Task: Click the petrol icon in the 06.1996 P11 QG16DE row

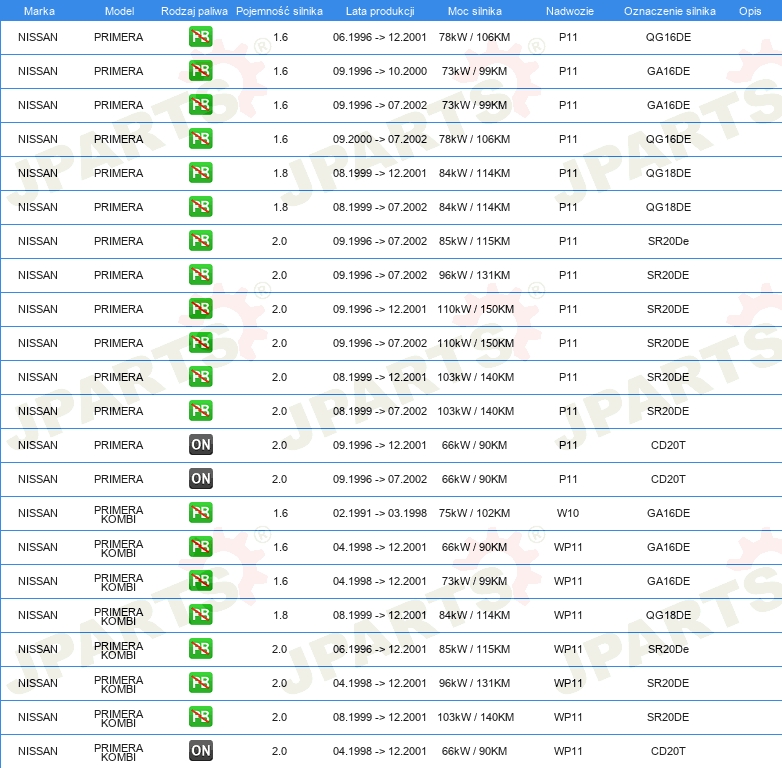Action: coord(200,37)
